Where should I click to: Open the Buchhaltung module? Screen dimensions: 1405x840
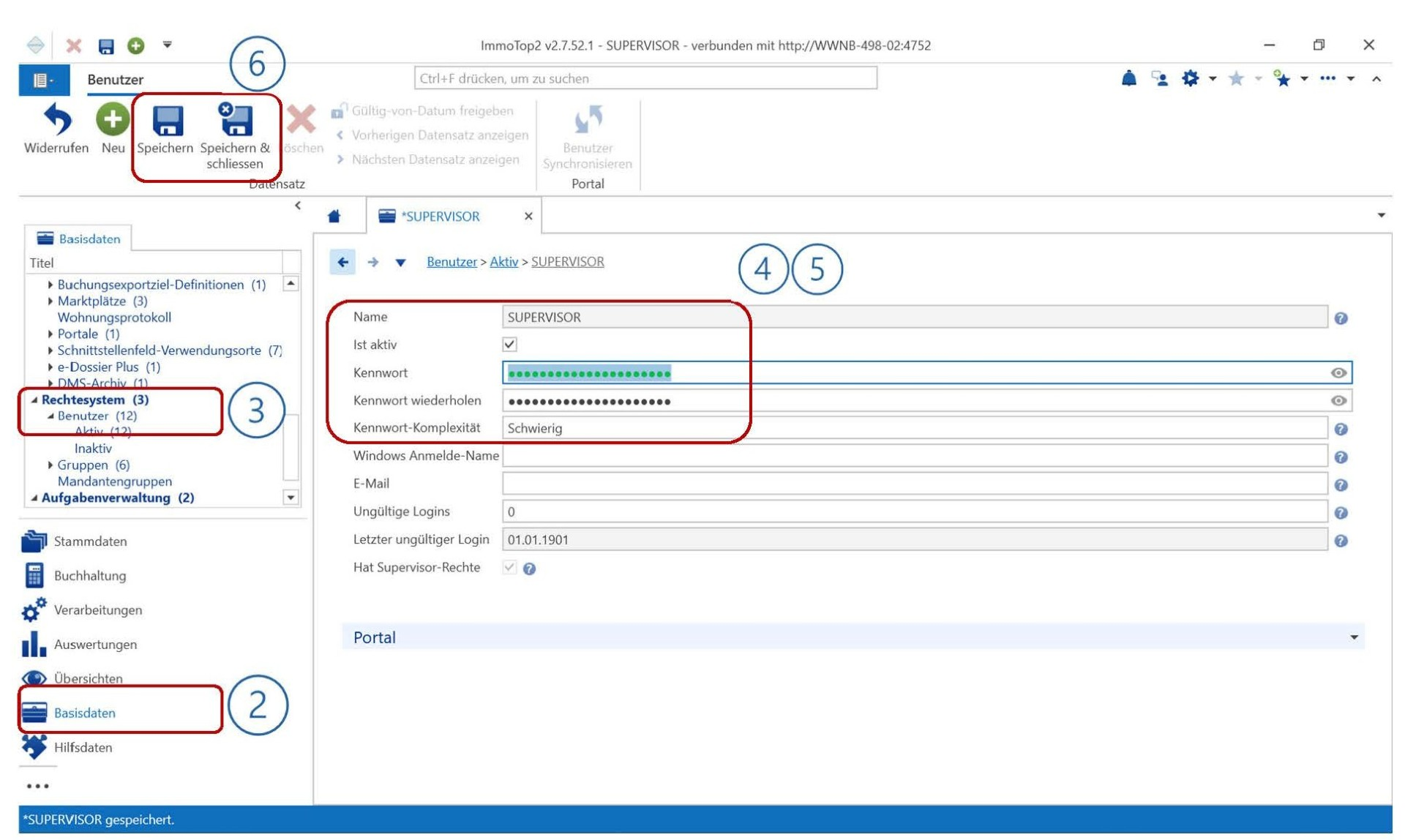coord(90,576)
